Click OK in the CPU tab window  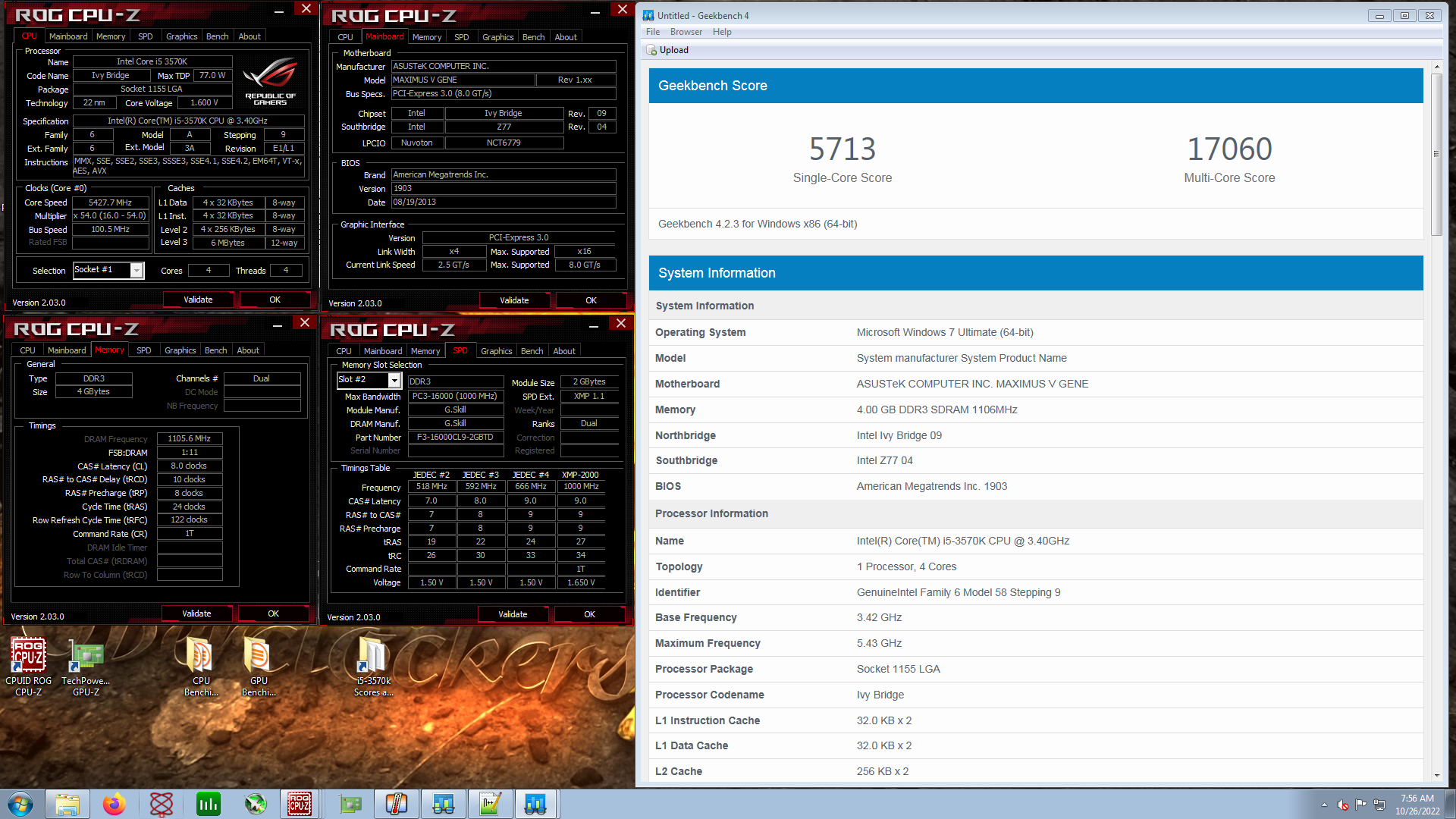(x=275, y=300)
